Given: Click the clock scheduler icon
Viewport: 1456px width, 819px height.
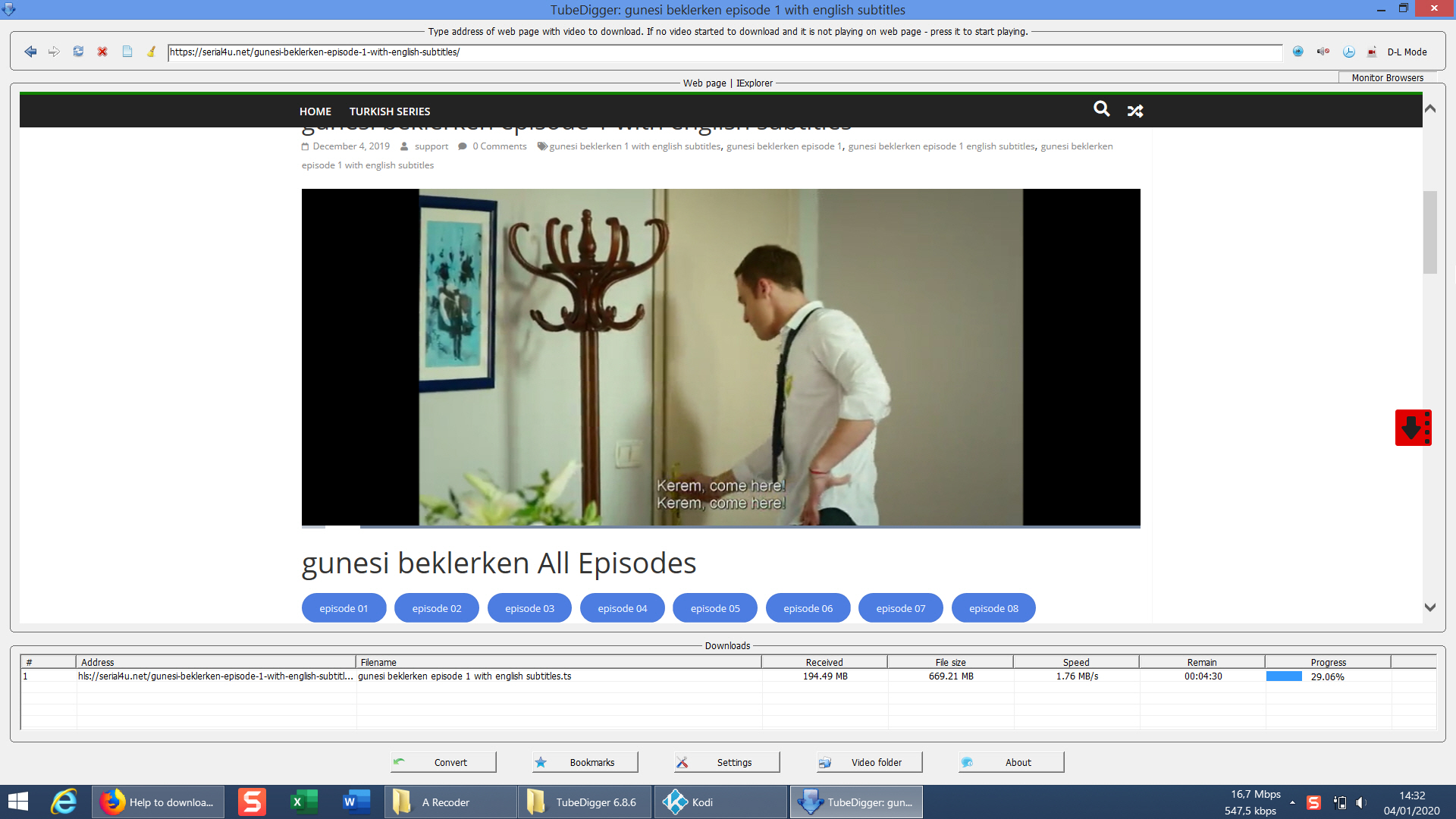Looking at the screenshot, I should (x=1348, y=52).
